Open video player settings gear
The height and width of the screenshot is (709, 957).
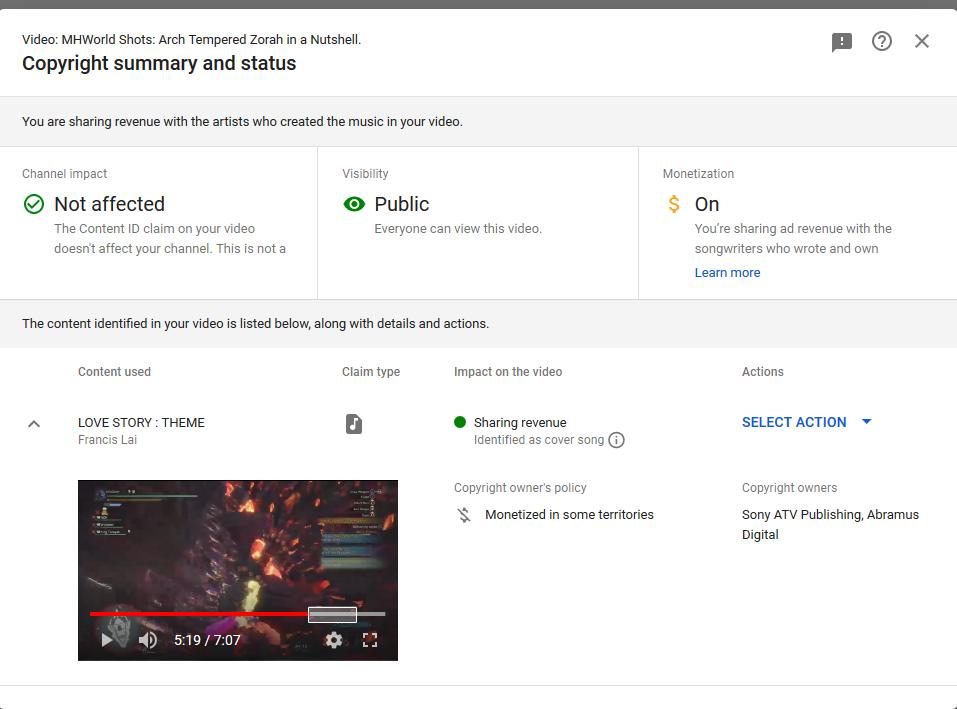333,640
